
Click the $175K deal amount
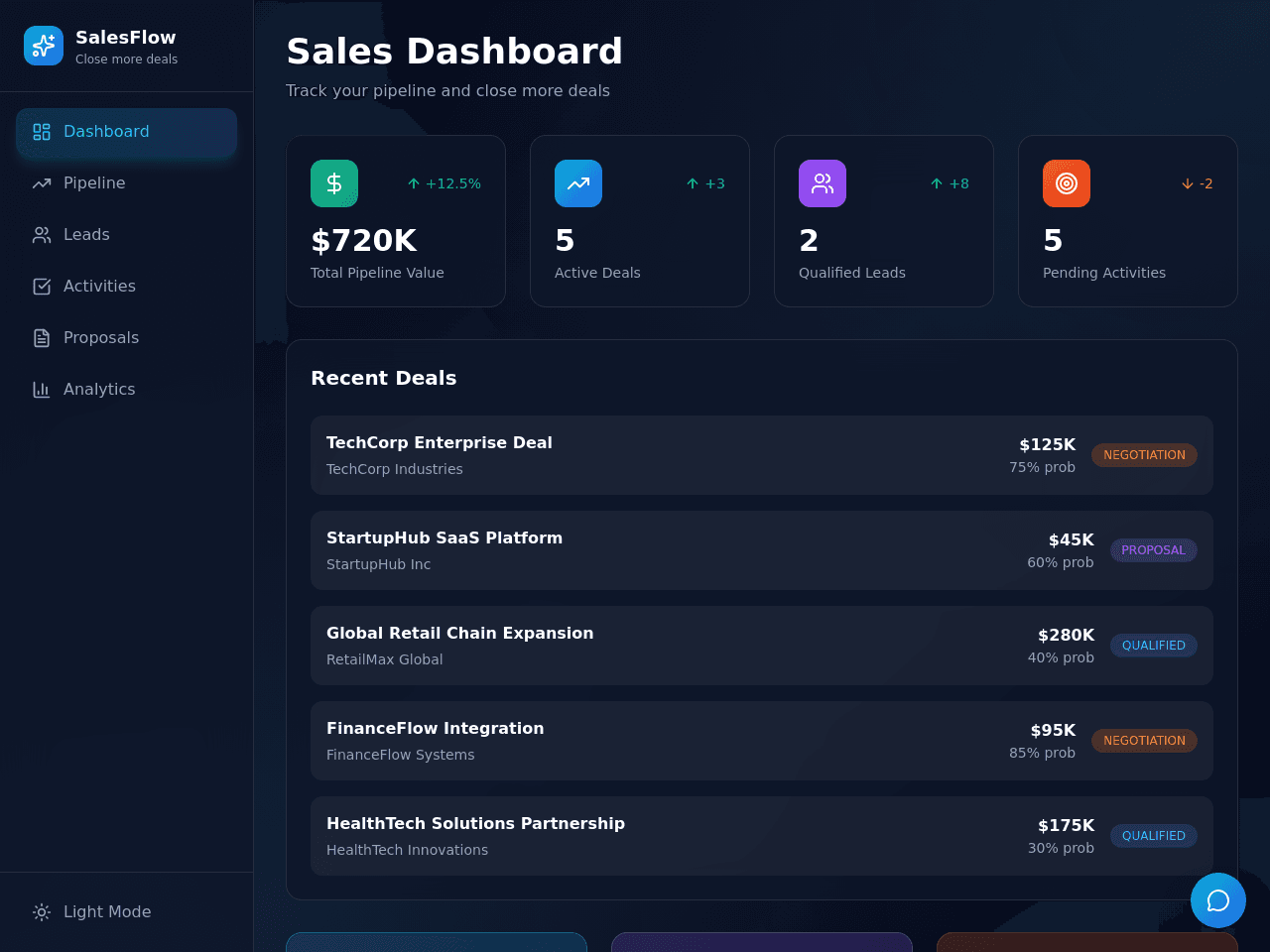pyautogui.click(x=1066, y=826)
